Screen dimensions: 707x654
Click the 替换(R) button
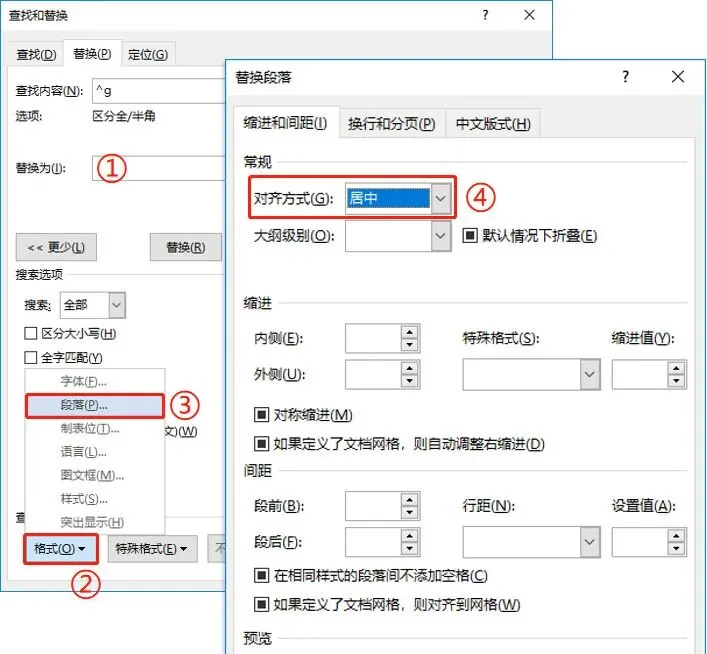(x=186, y=247)
